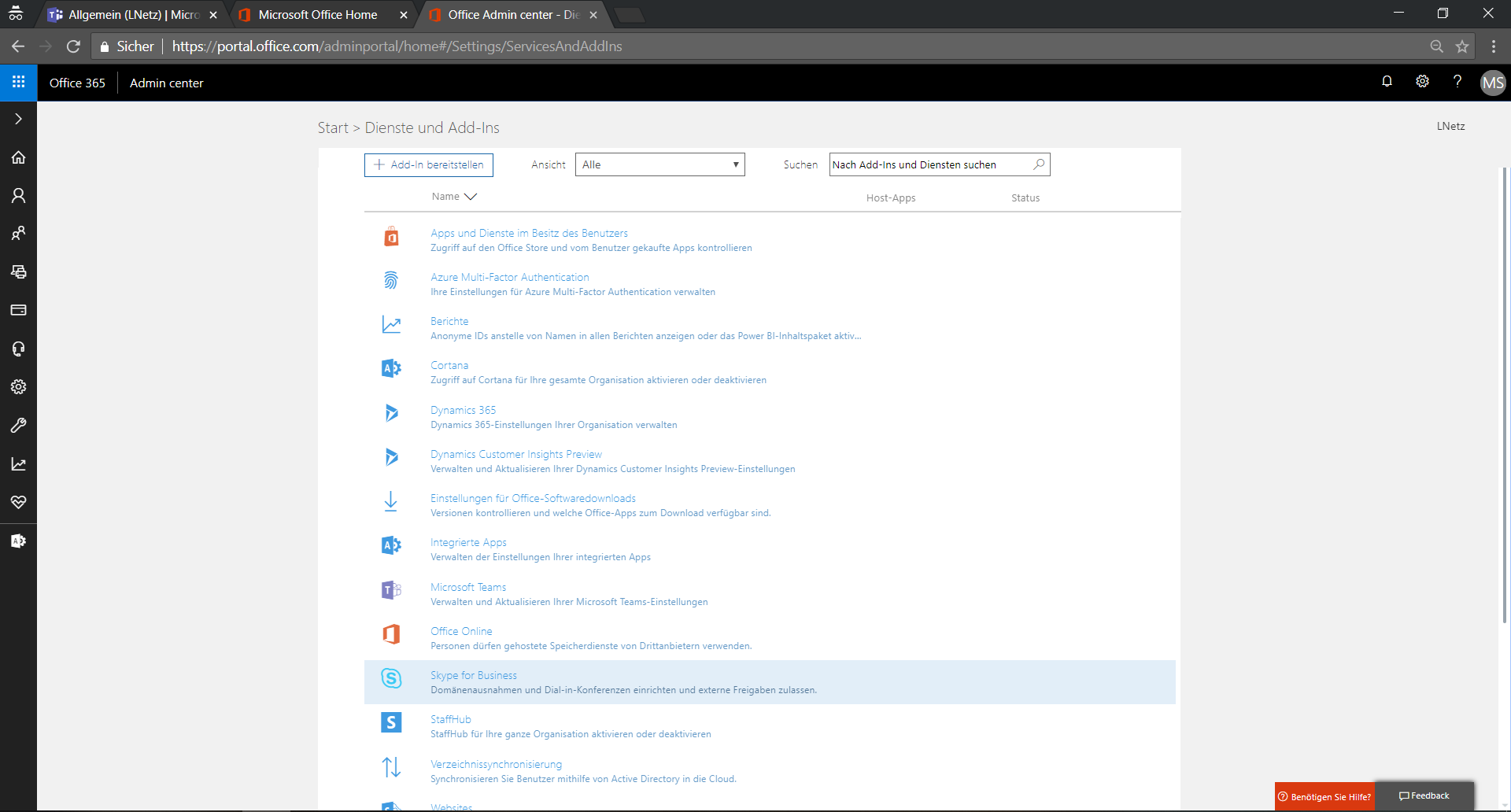1511x812 pixels.
Task: Open header settings gear icon
Action: coord(1422,81)
